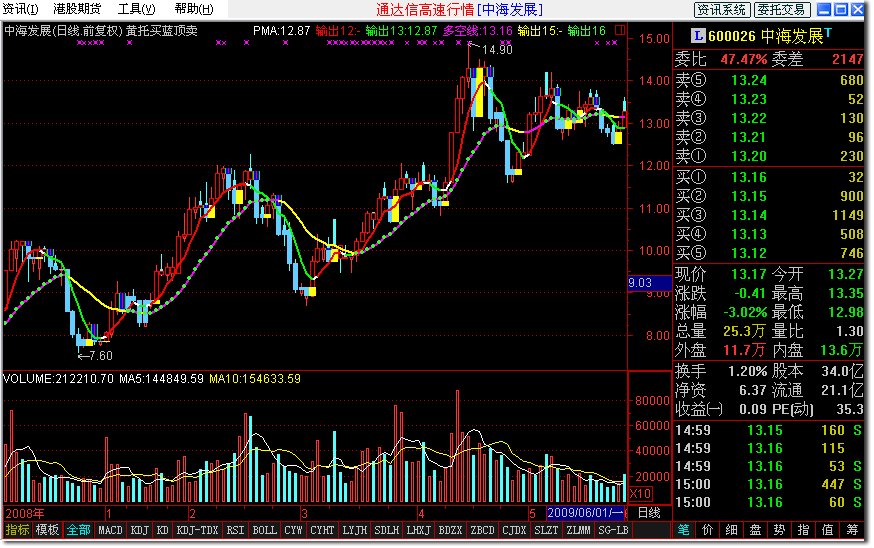The width and height of the screenshot is (874, 548).
Task: Open the 资讯(I) menu
Action: pyautogui.click(x=21, y=9)
